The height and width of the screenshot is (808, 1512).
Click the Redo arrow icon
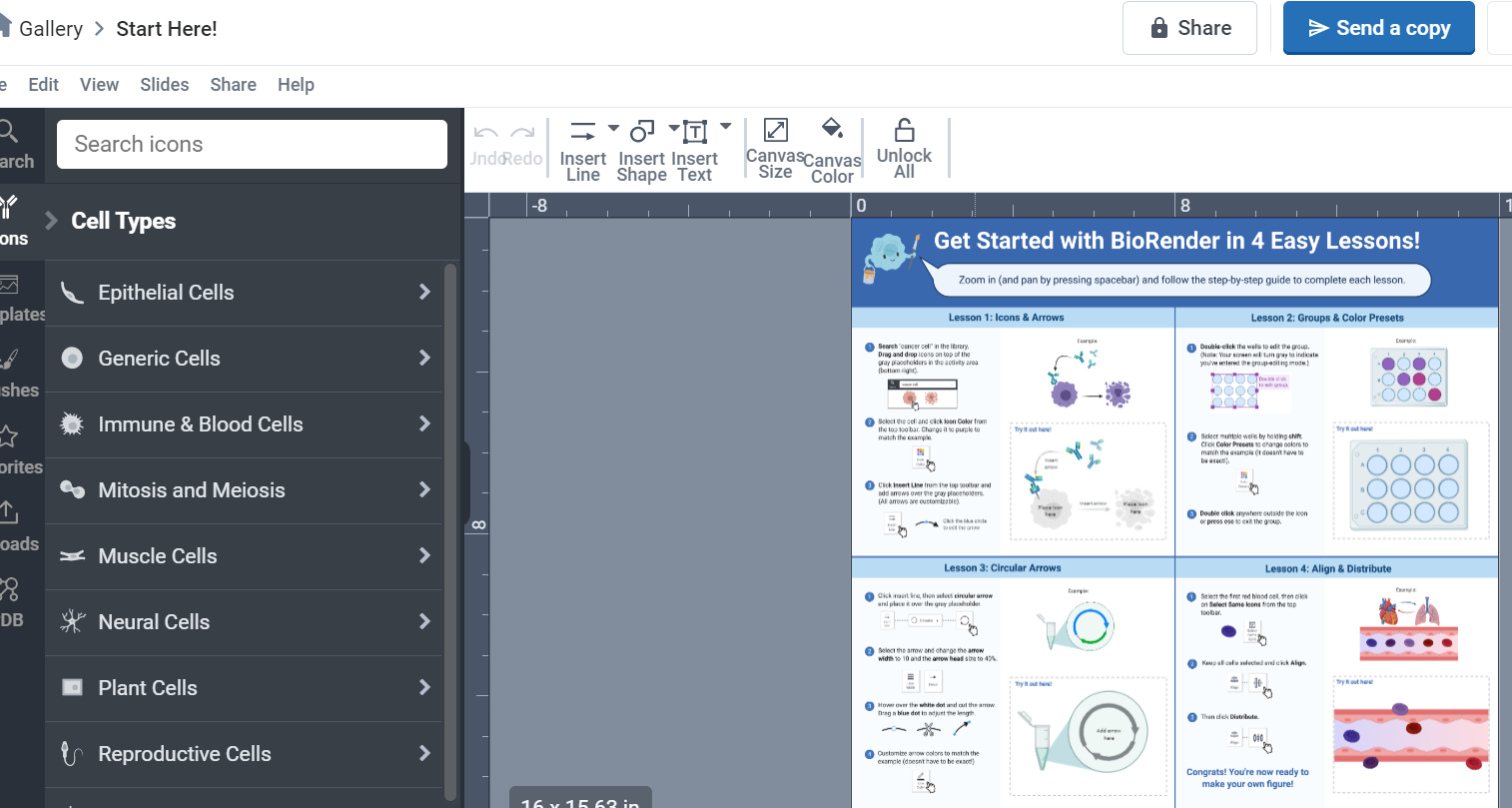(522, 133)
